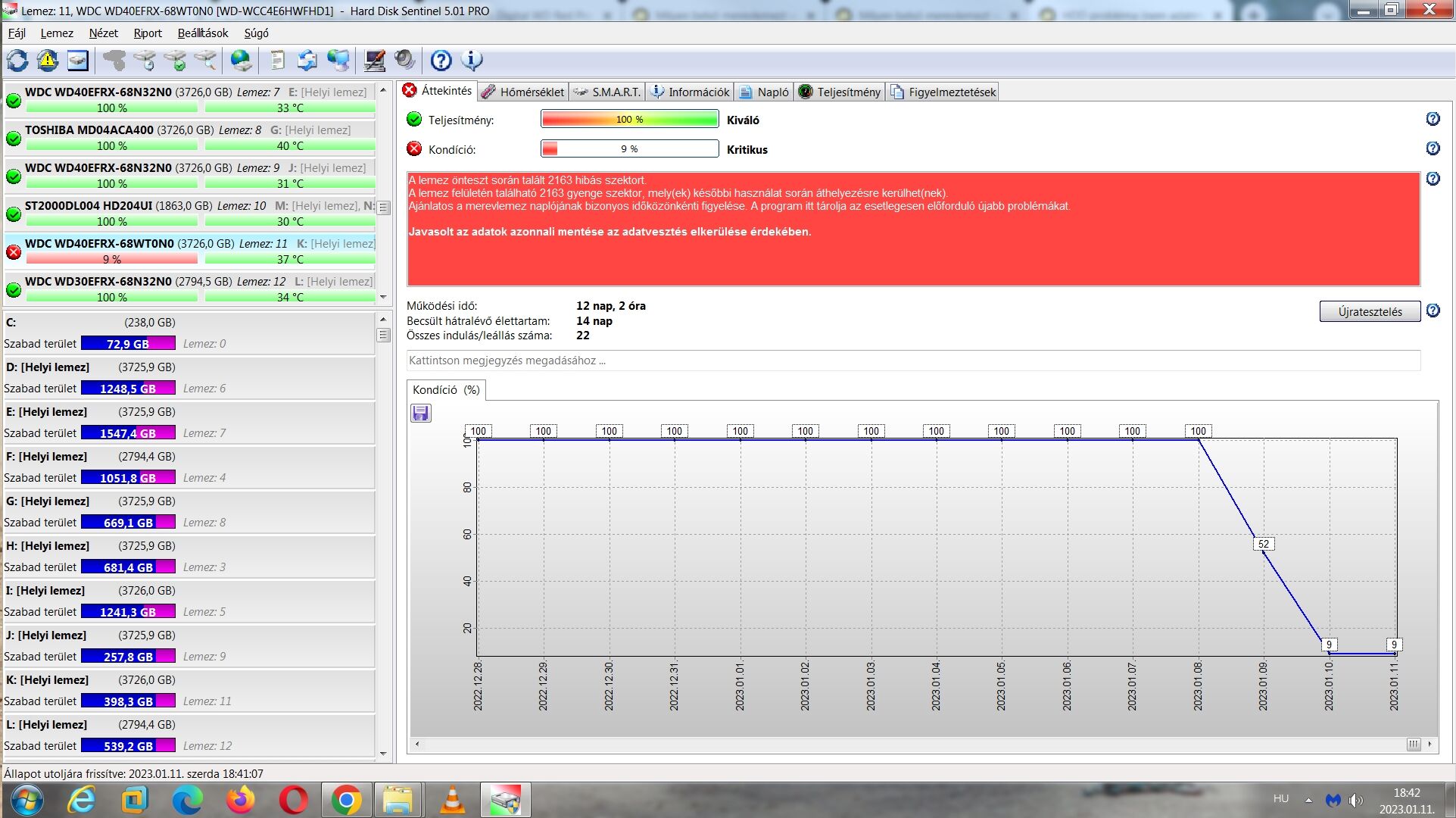Open Internet Explorer from taskbar
The height and width of the screenshot is (818, 1456).
tap(81, 800)
